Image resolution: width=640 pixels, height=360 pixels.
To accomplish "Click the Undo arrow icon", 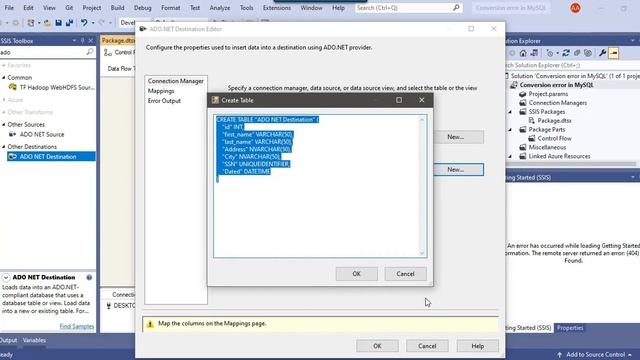I will 84,23.
